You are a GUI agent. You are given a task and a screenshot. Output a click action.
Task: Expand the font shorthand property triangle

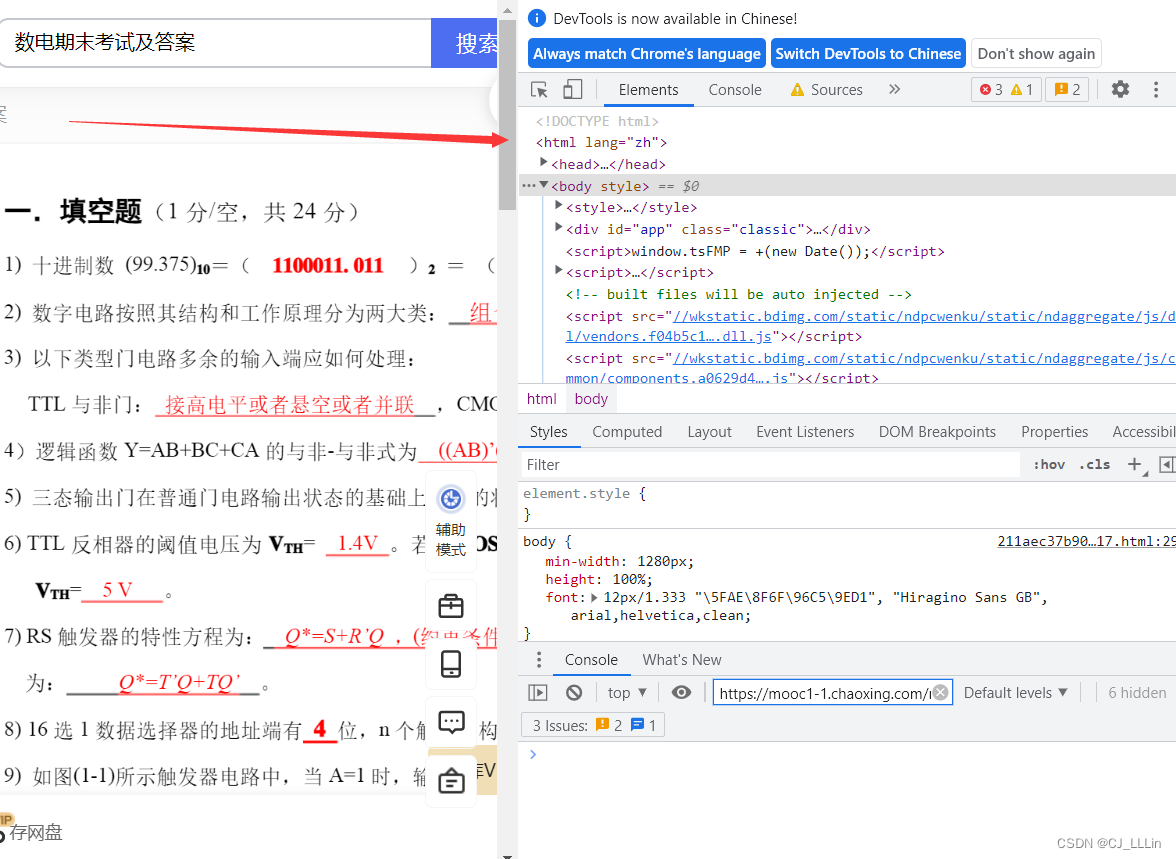594,598
